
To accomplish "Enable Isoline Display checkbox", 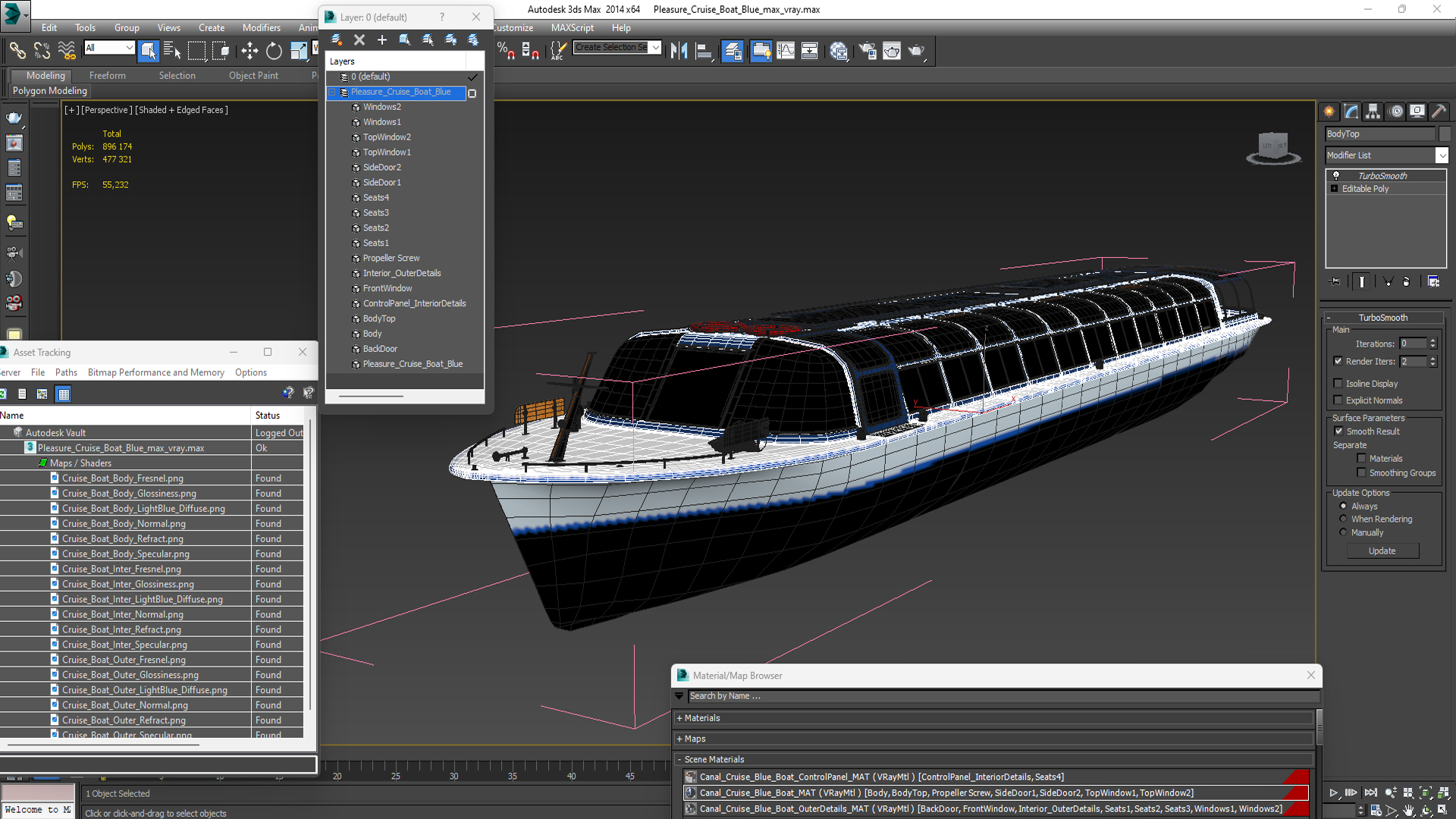I will click(1338, 384).
